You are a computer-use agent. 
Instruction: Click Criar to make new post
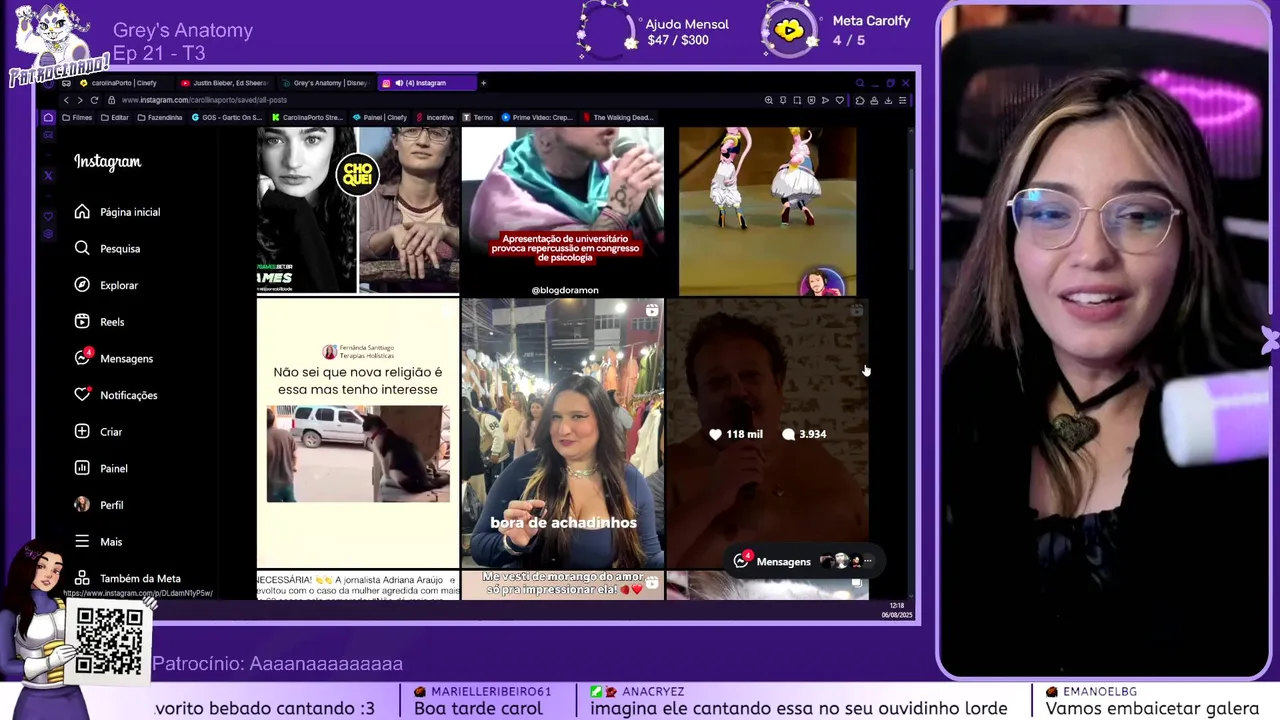coord(98,432)
